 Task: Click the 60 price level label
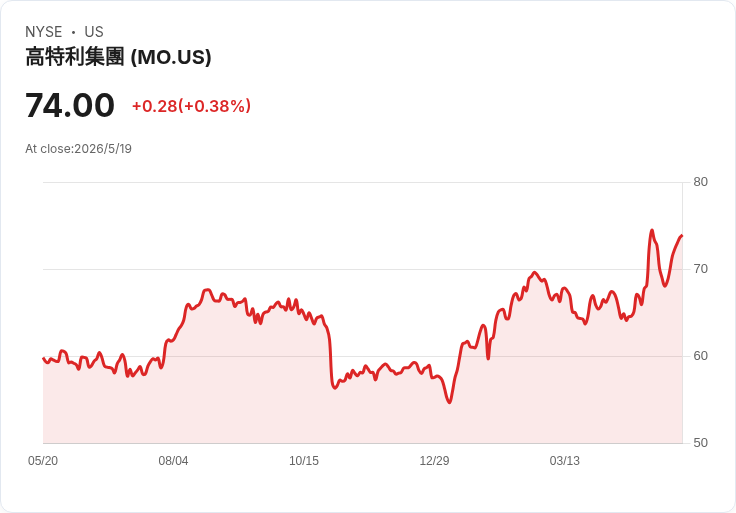[700, 356]
